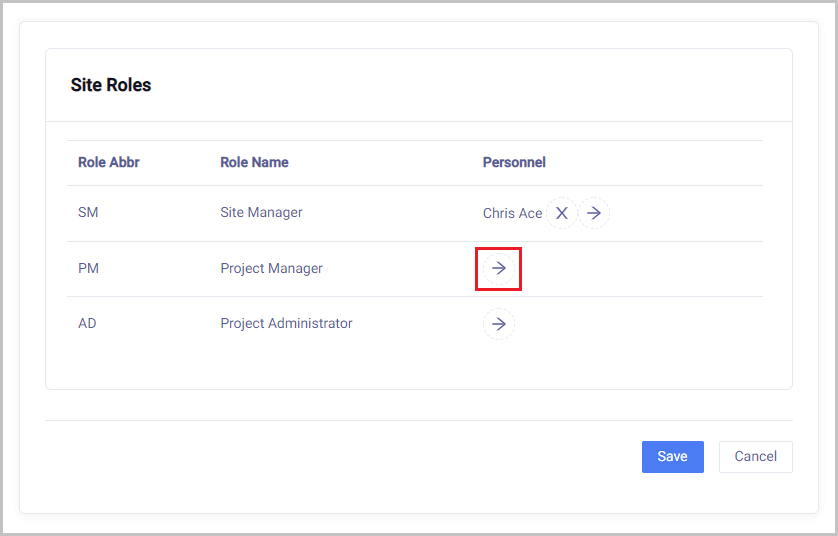This screenshot has width=838, height=536.
Task: Save the site roles
Action: pyautogui.click(x=672, y=456)
